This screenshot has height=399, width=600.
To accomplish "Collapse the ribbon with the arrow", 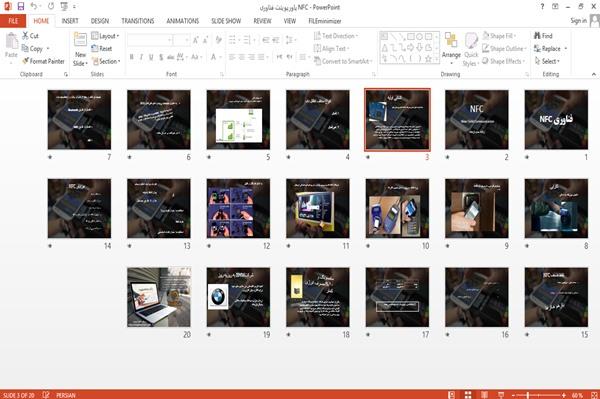I will tap(593, 74).
